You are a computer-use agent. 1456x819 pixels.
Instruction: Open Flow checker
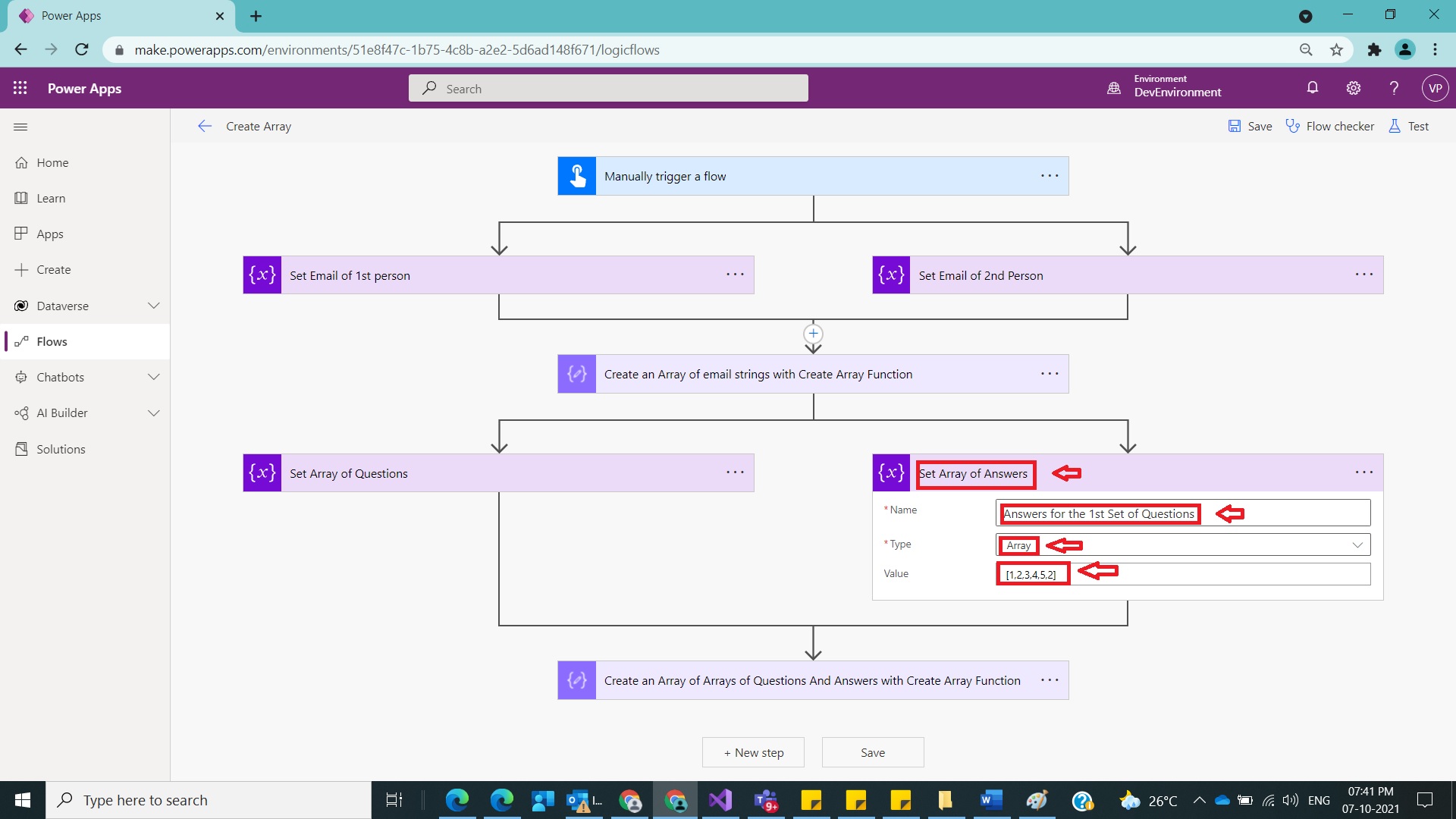click(x=1330, y=126)
